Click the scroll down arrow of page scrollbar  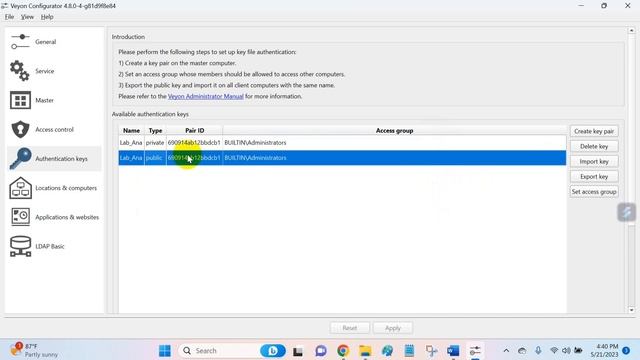click(631, 310)
